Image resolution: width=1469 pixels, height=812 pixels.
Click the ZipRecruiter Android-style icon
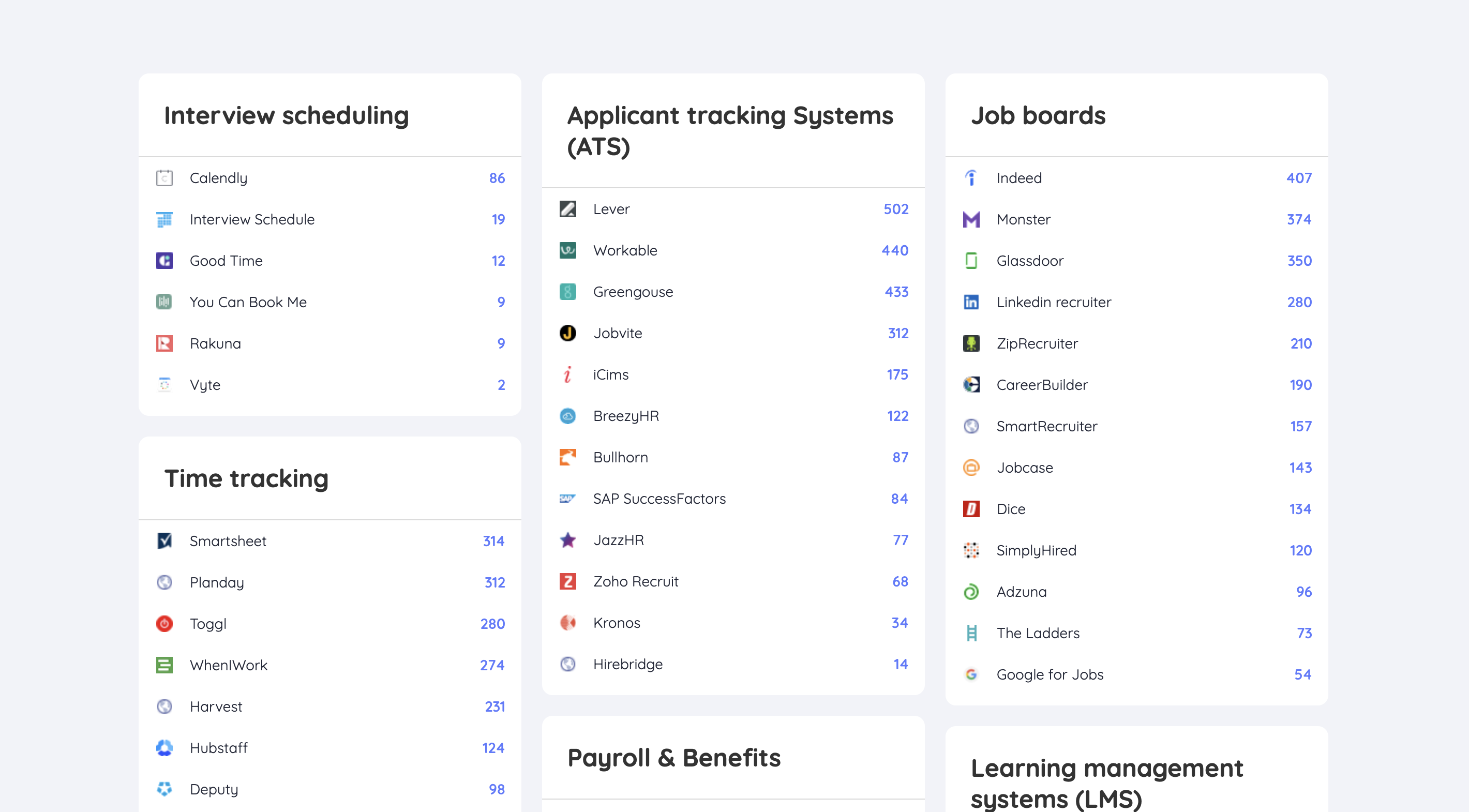(x=971, y=343)
